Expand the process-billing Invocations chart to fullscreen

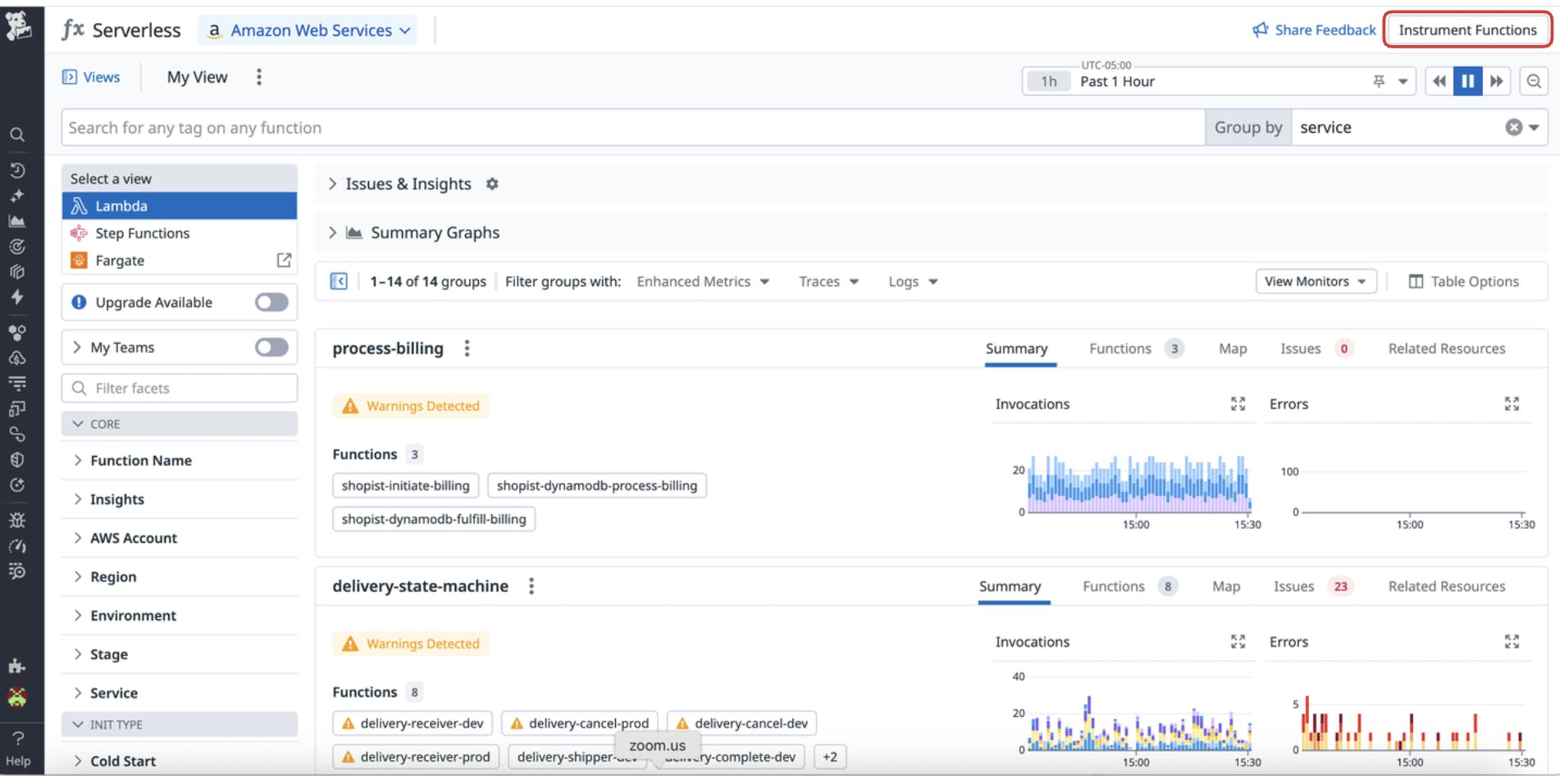click(x=1238, y=403)
